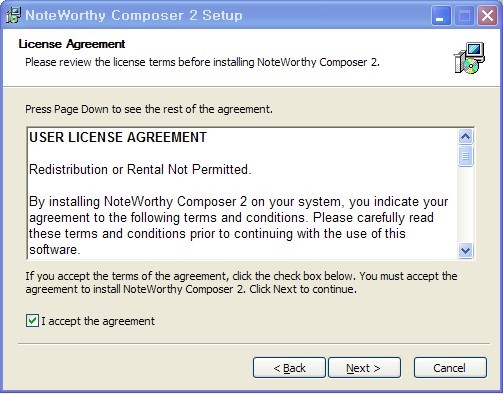The width and height of the screenshot is (503, 394).
Task: Click the disabled maximize button in title bar
Action: pos(464,15)
